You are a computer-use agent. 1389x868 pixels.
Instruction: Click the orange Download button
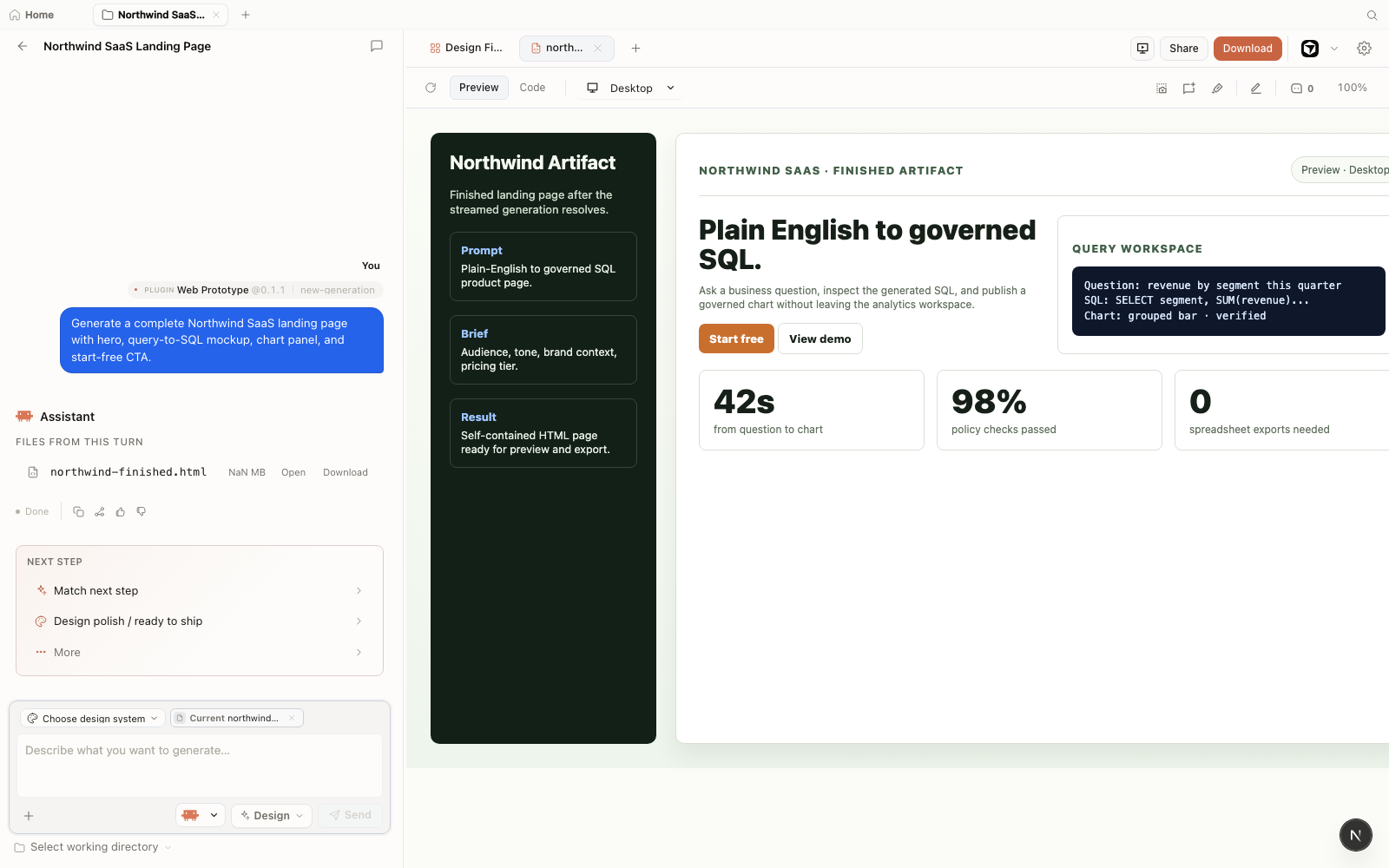1247,48
